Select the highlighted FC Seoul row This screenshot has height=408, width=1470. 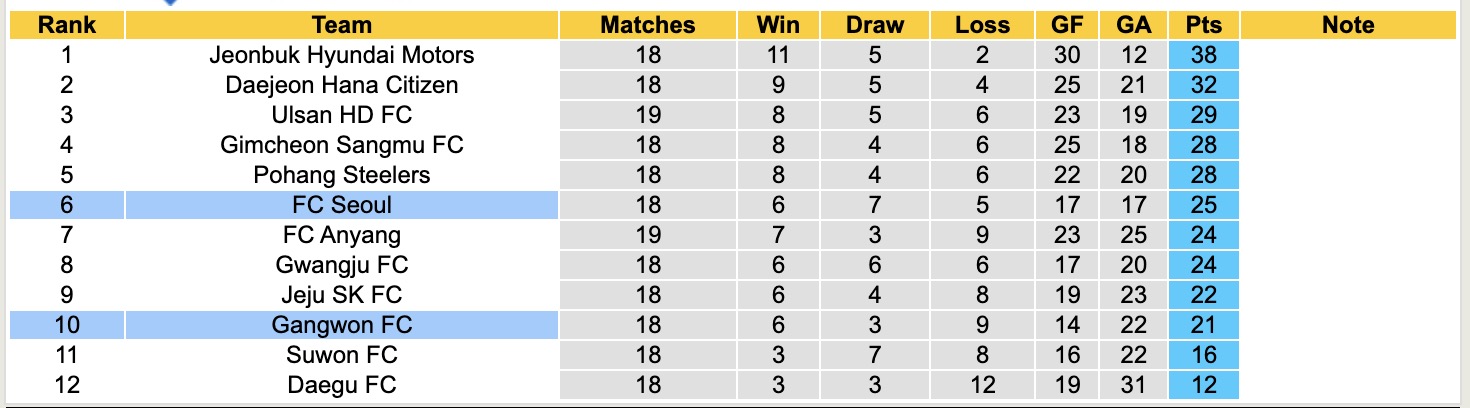pos(341,205)
